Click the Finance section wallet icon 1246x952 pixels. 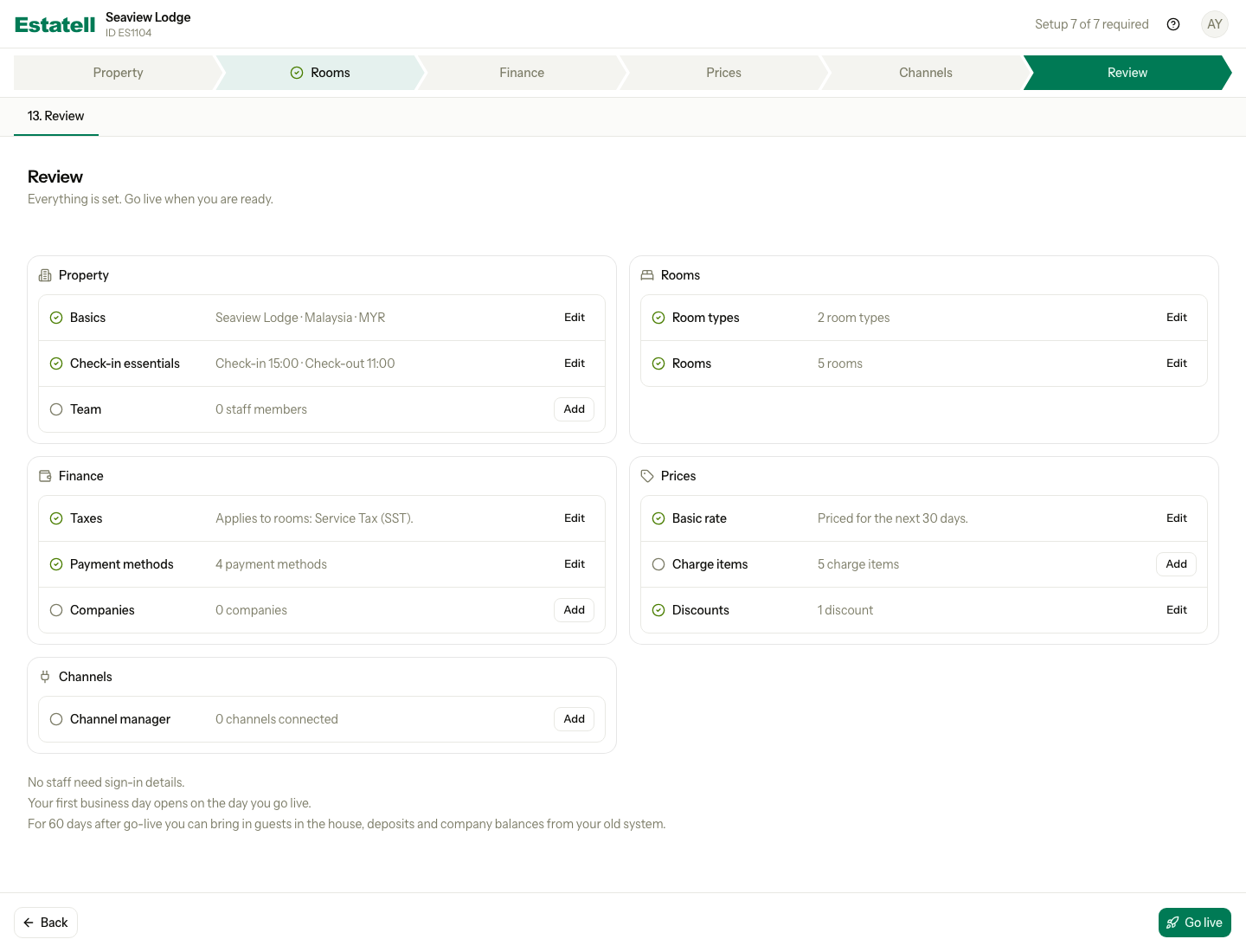pos(45,476)
